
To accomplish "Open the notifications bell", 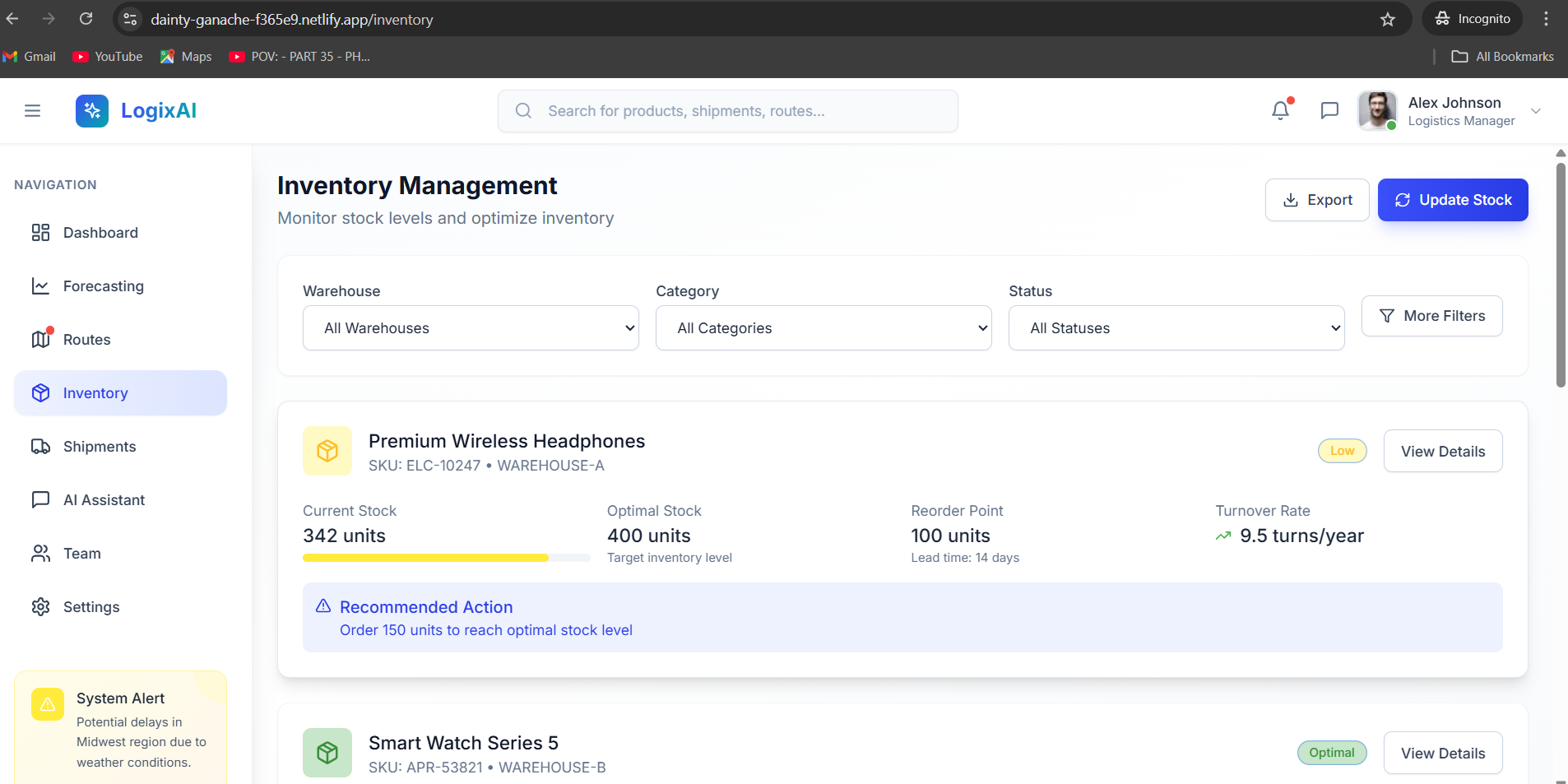I will (1281, 110).
